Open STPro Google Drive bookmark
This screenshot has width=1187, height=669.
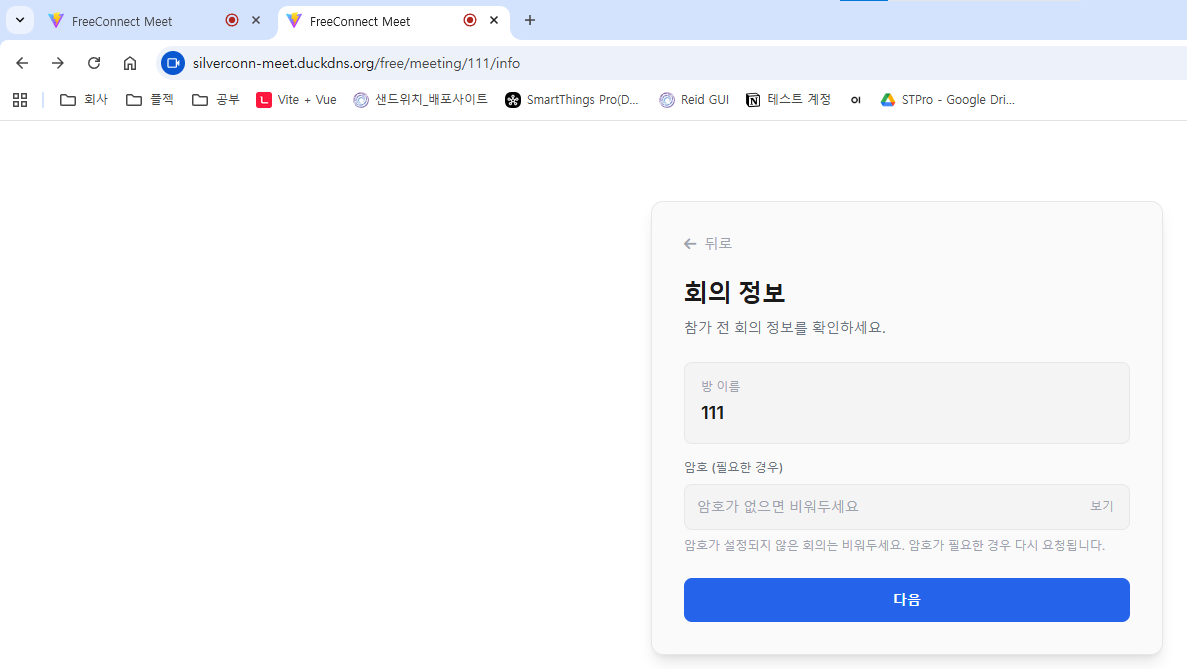(947, 100)
